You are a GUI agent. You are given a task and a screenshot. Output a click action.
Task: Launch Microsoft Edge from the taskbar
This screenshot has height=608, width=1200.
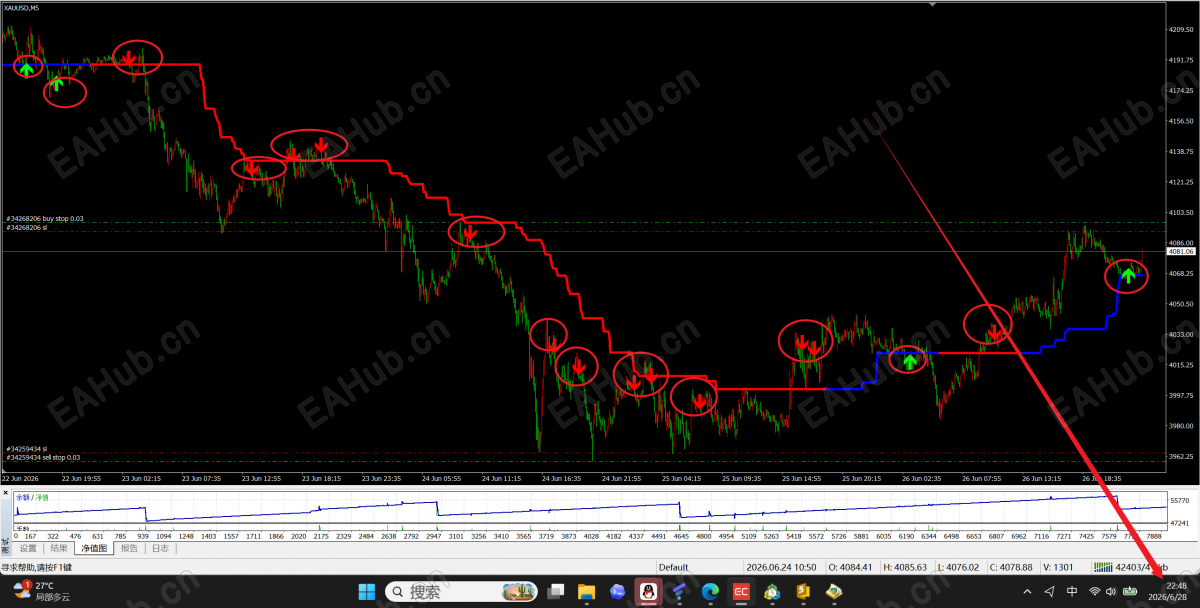(x=710, y=591)
